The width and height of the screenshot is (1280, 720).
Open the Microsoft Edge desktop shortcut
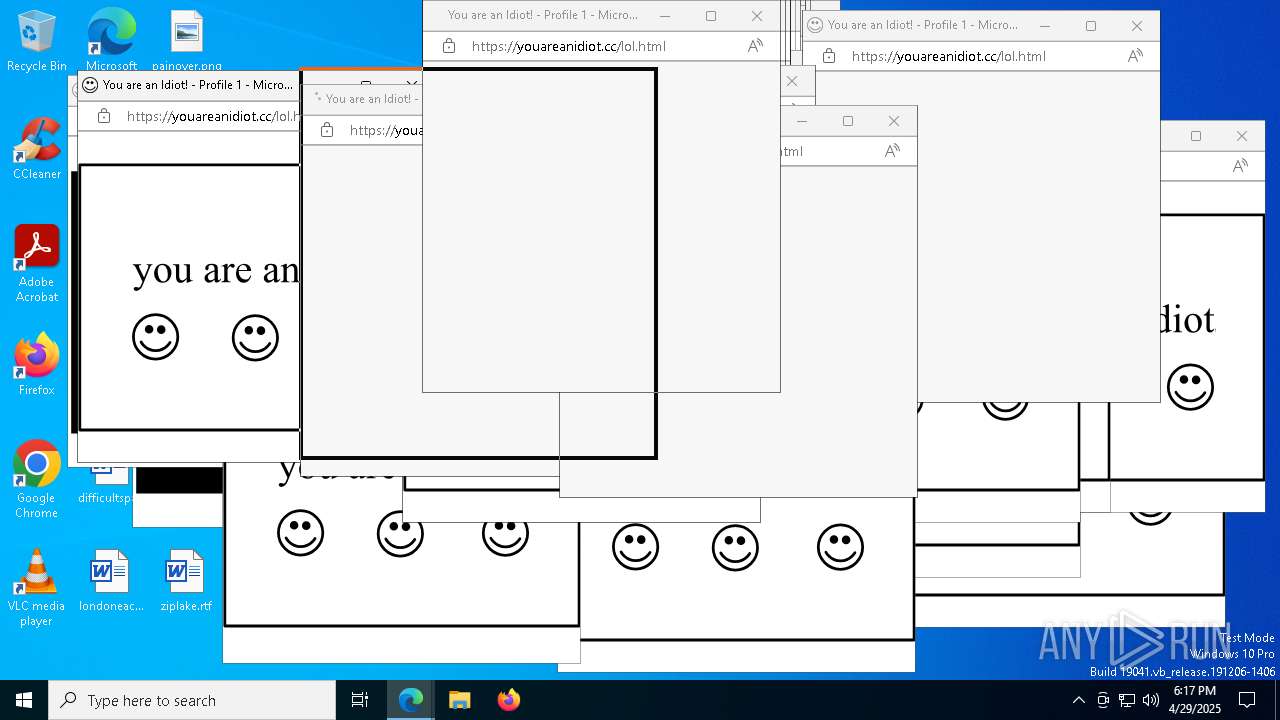pyautogui.click(x=111, y=41)
